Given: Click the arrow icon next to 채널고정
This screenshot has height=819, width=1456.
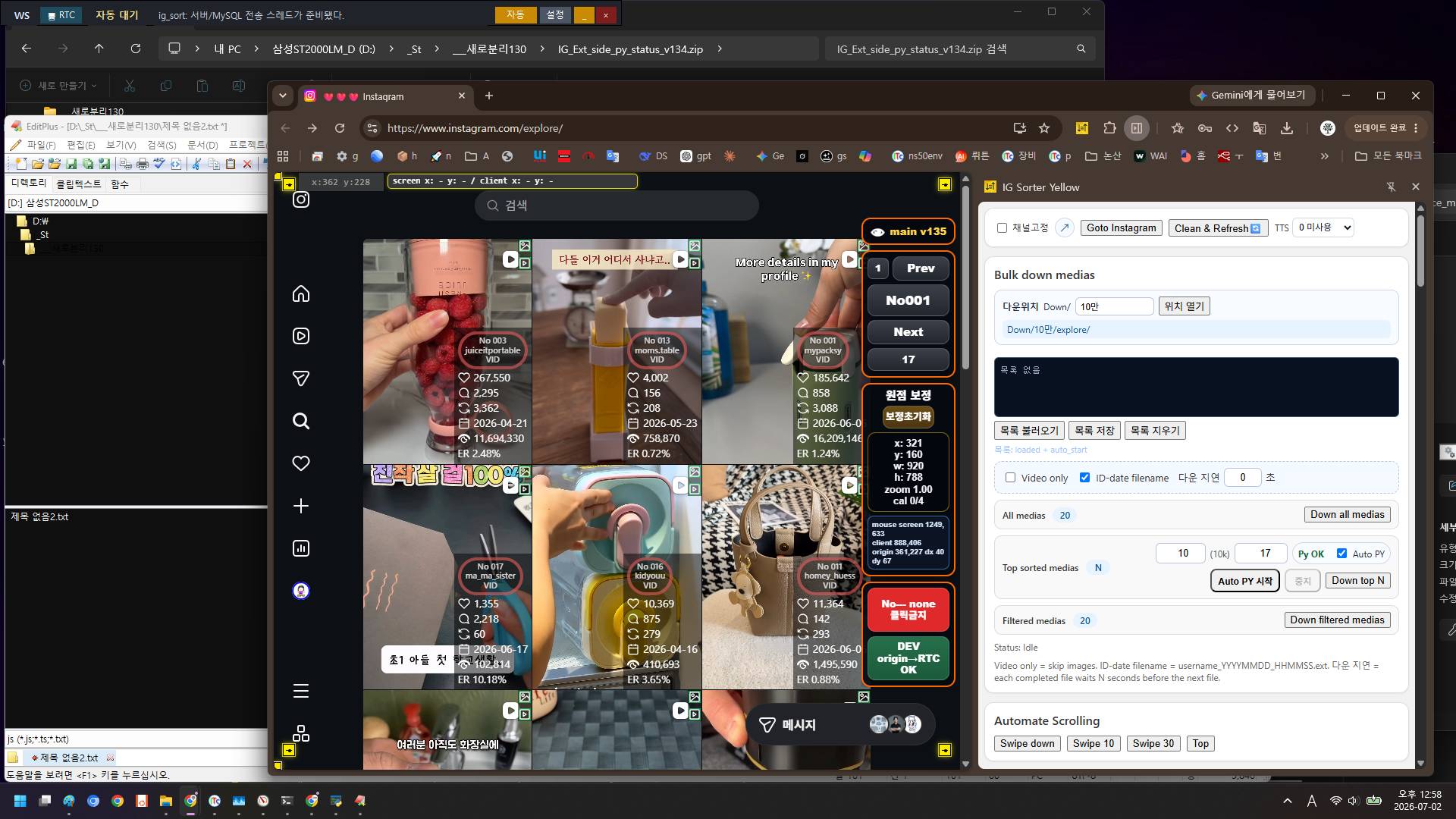Looking at the screenshot, I should point(1065,227).
